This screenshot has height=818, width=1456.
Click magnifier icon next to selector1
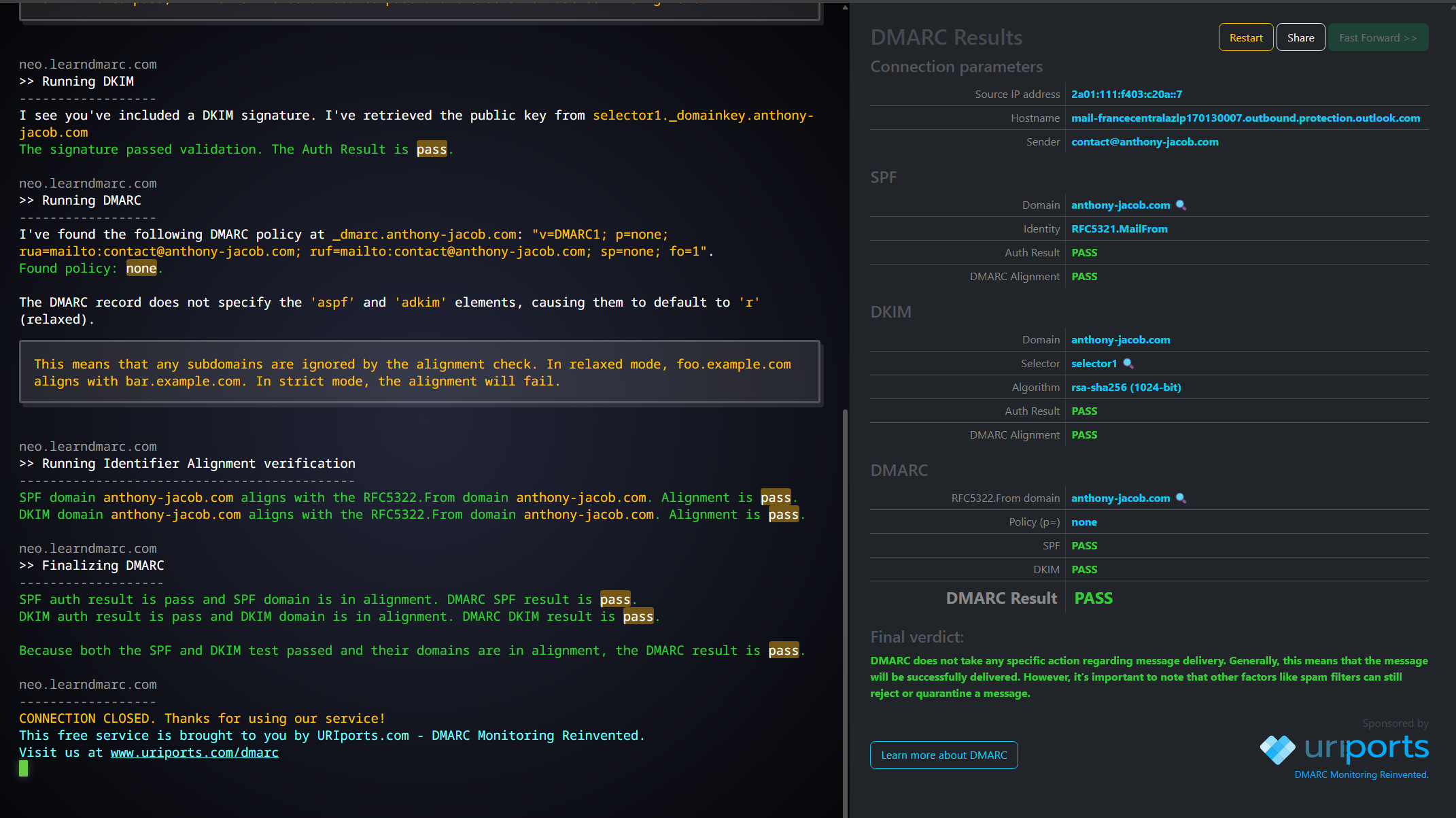tap(1128, 363)
